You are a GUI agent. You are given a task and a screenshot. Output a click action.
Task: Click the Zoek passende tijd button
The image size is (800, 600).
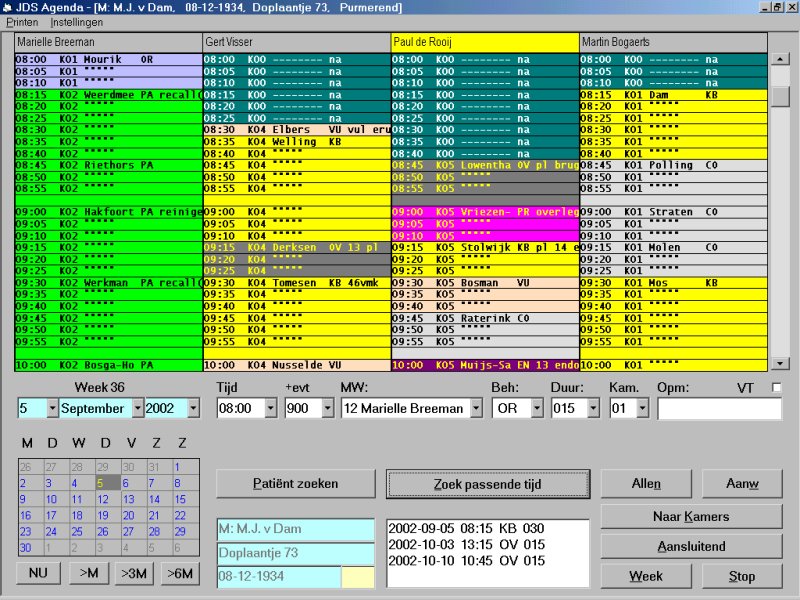[488, 484]
